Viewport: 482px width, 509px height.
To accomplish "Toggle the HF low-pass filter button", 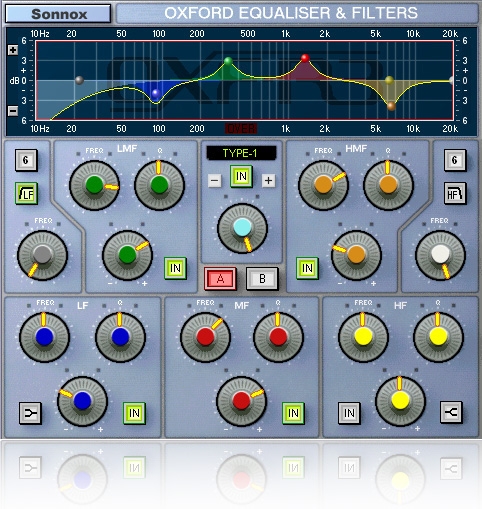I will point(455,193).
